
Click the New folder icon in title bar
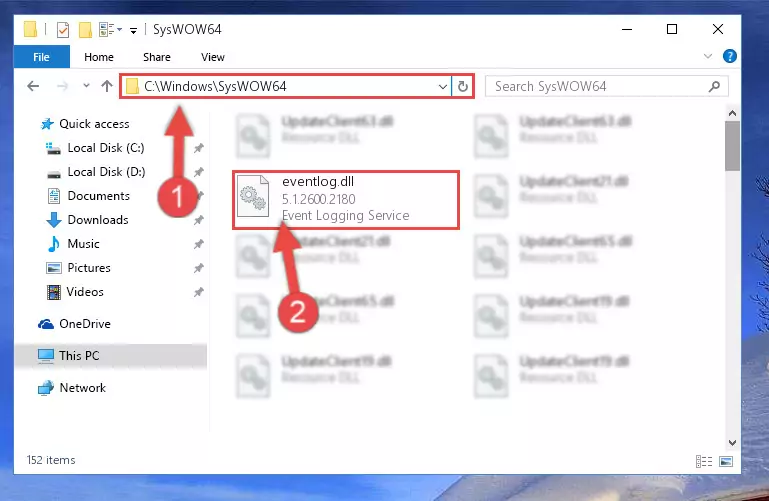pos(85,30)
